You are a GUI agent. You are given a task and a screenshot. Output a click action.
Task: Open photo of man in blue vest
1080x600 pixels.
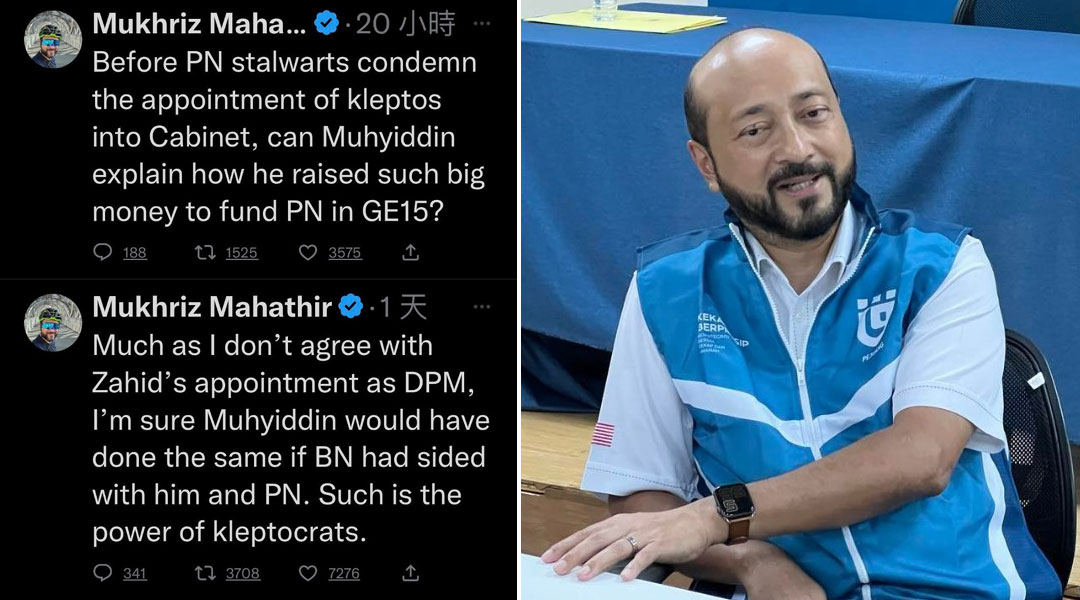coord(800,300)
